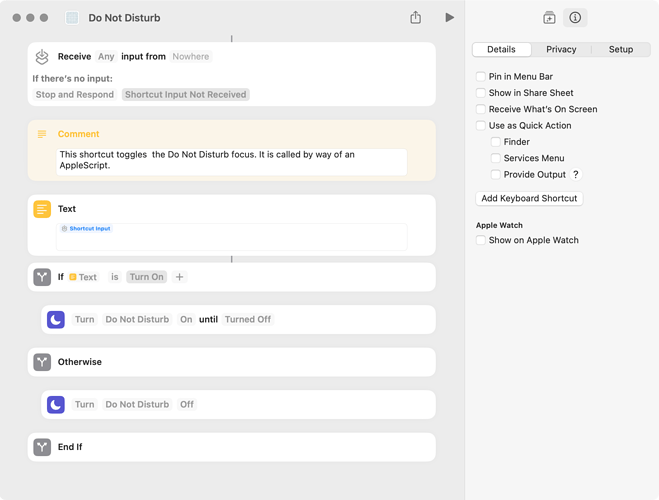Enable Show in Share Sheet checkbox

click(x=481, y=93)
